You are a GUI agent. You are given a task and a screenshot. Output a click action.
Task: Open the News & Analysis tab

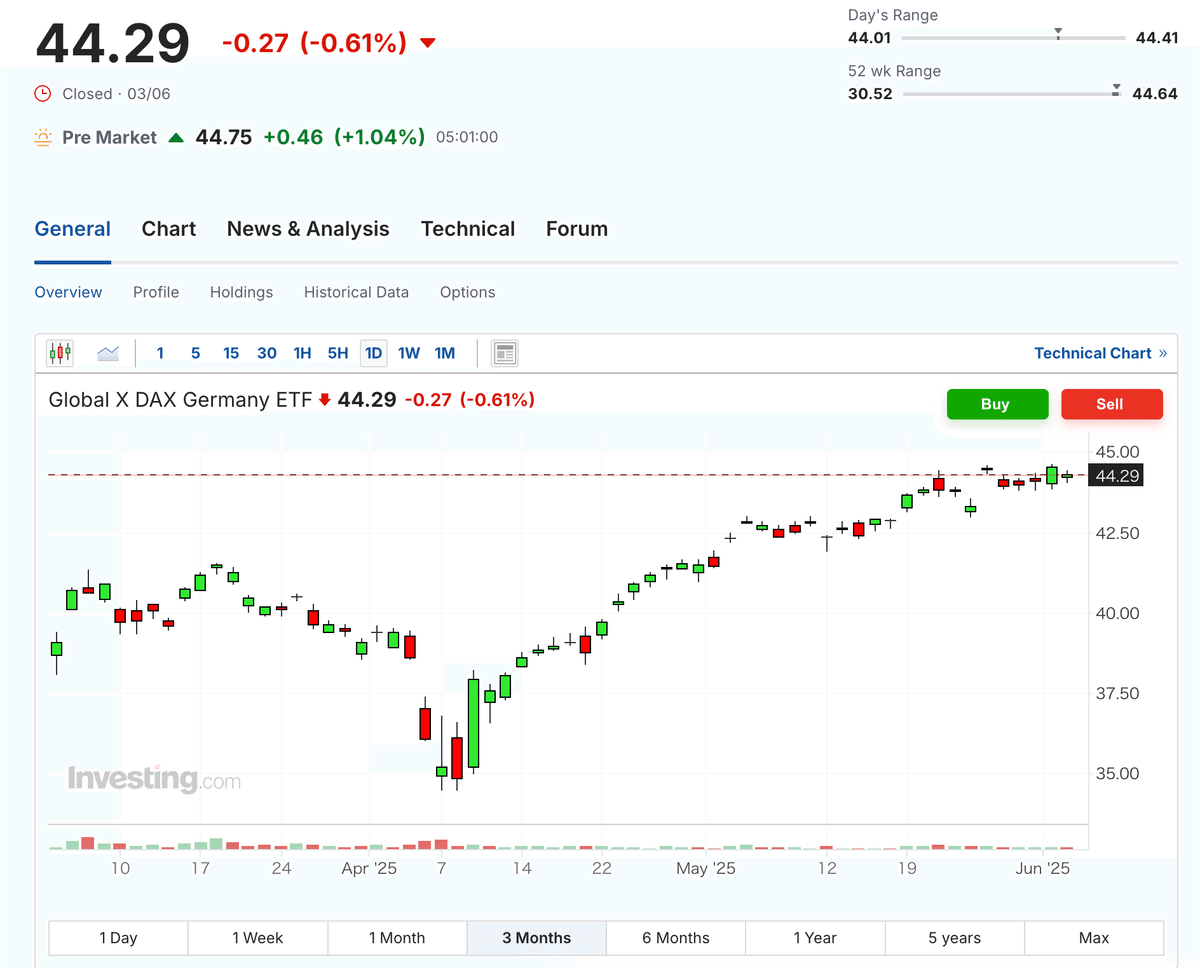point(308,229)
